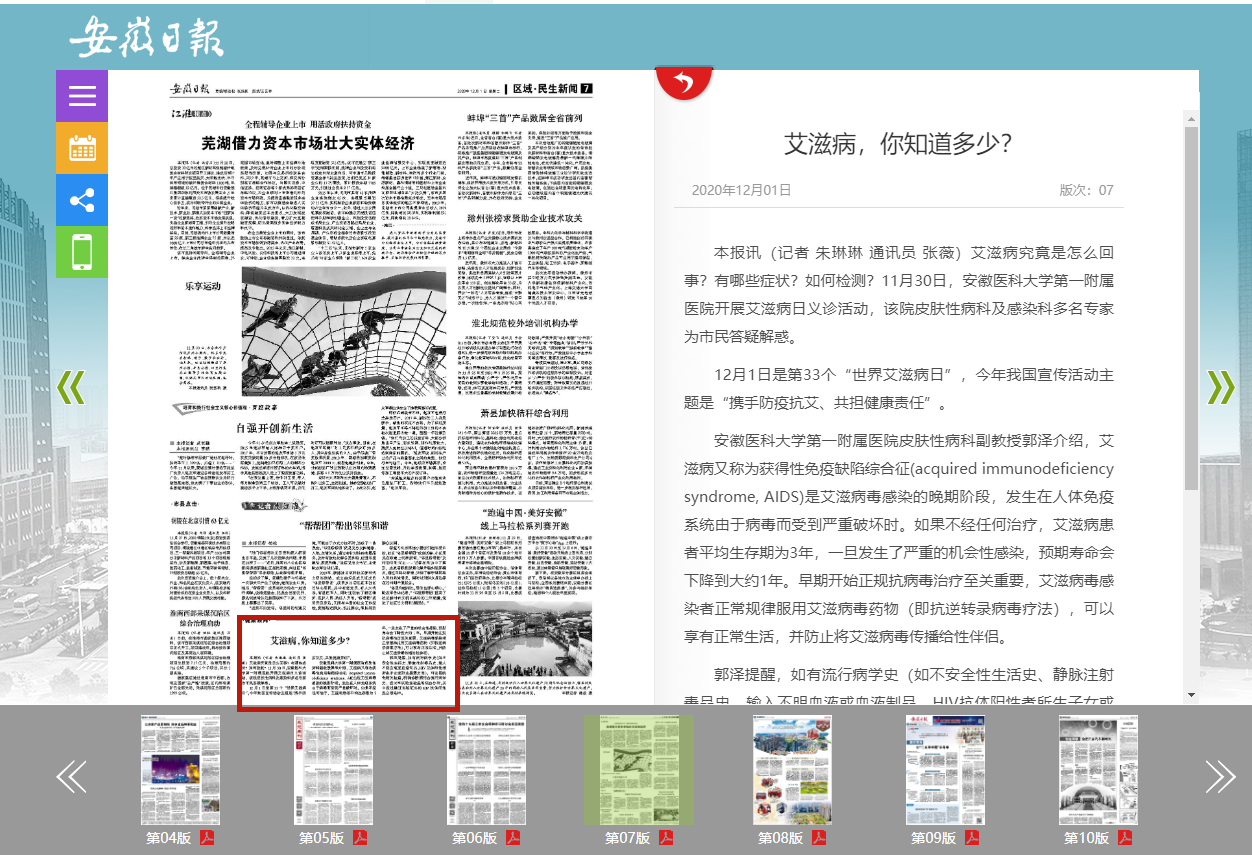Open the 芜湖借力资本市场壮大实体经济 headline article
The width and height of the screenshot is (1252, 855).
(x=307, y=142)
